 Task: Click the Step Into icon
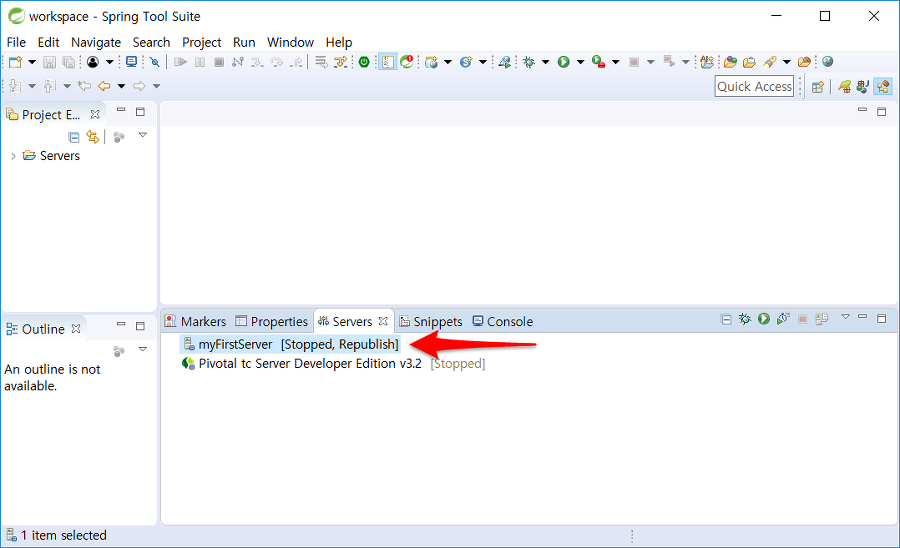(x=257, y=62)
